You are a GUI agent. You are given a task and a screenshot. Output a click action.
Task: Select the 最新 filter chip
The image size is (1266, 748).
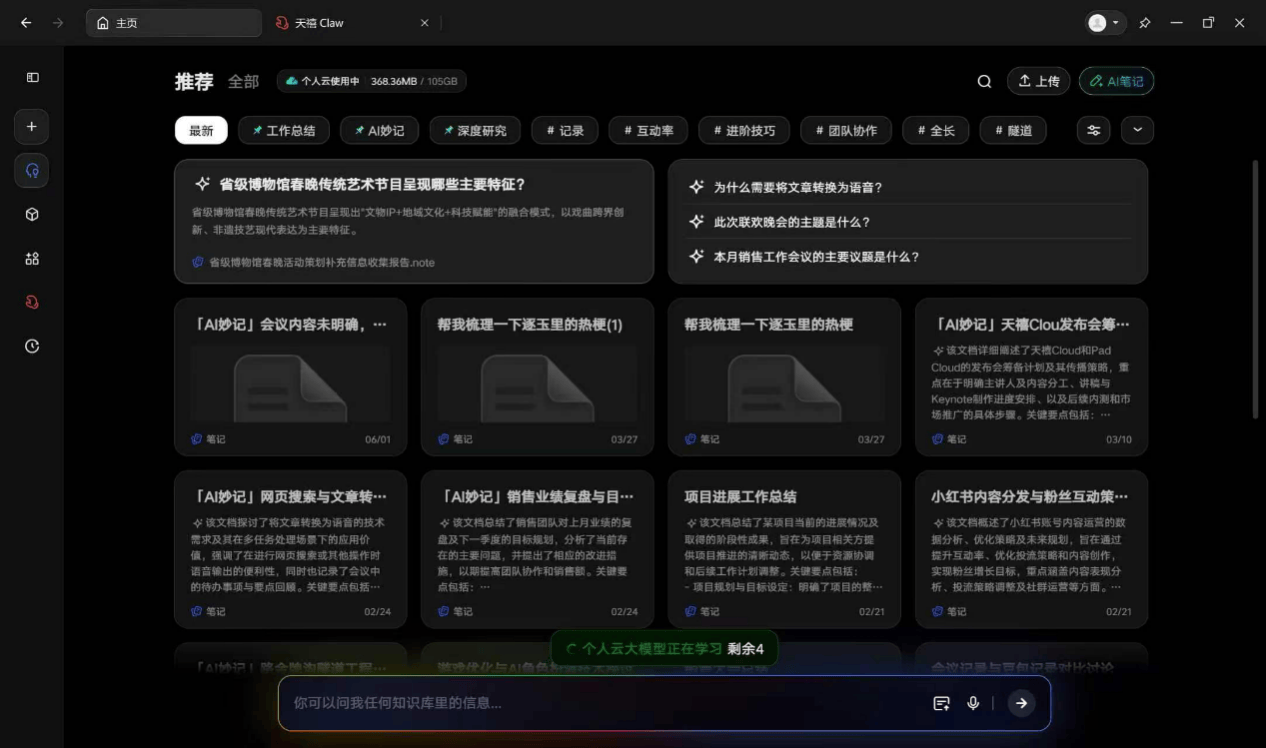pos(201,130)
